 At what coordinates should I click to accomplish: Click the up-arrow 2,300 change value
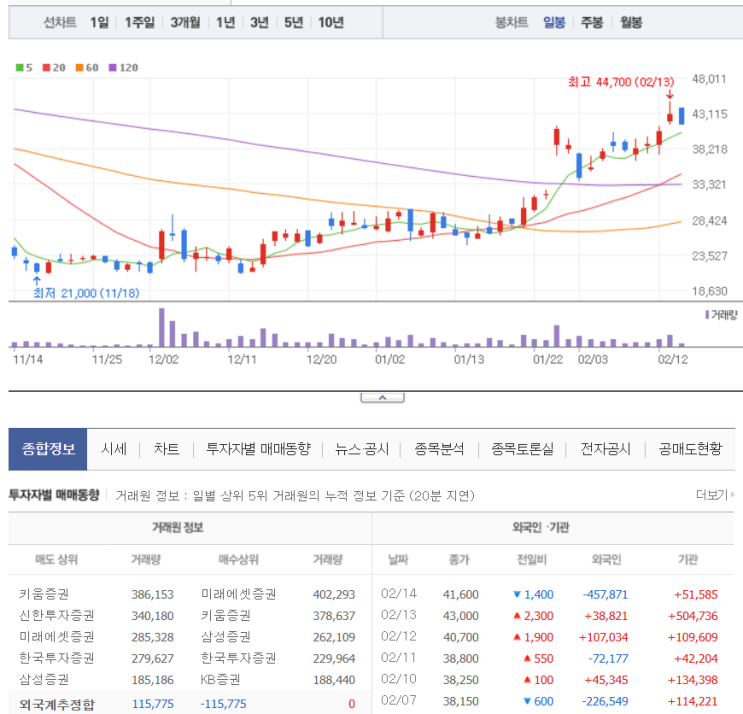click(x=534, y=615)
